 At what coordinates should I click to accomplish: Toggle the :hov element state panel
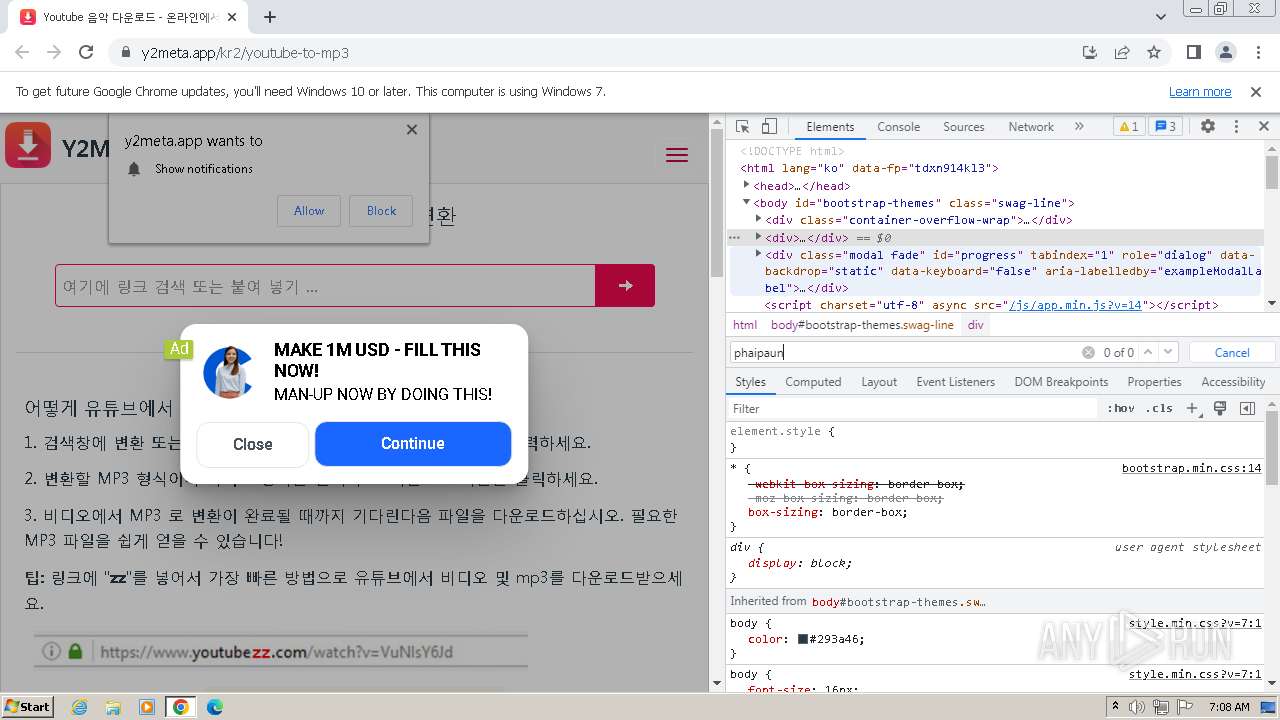(x=1121, y=408)
